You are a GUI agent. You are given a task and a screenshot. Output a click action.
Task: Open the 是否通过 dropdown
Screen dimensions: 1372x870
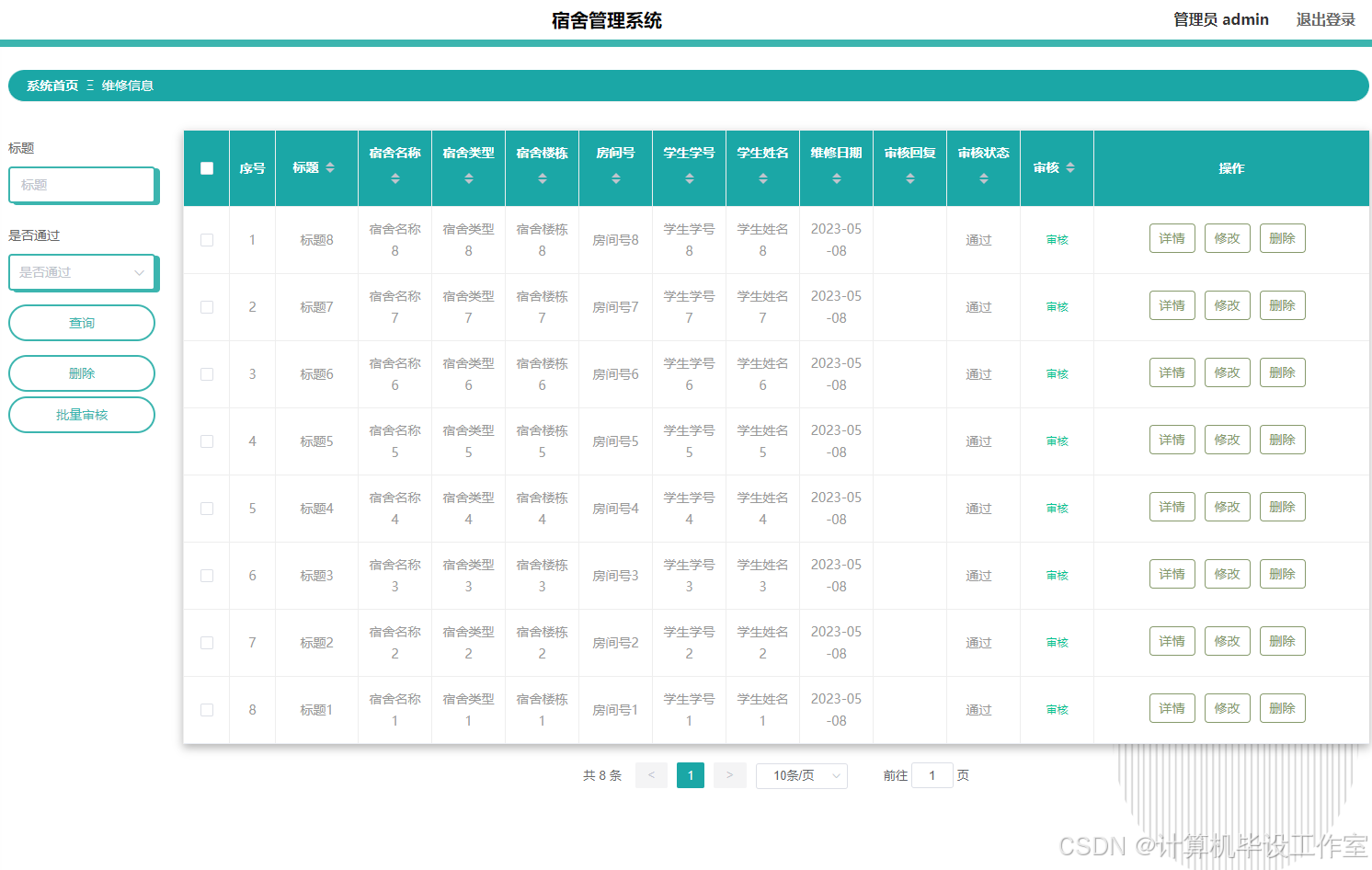pos(82,272)
